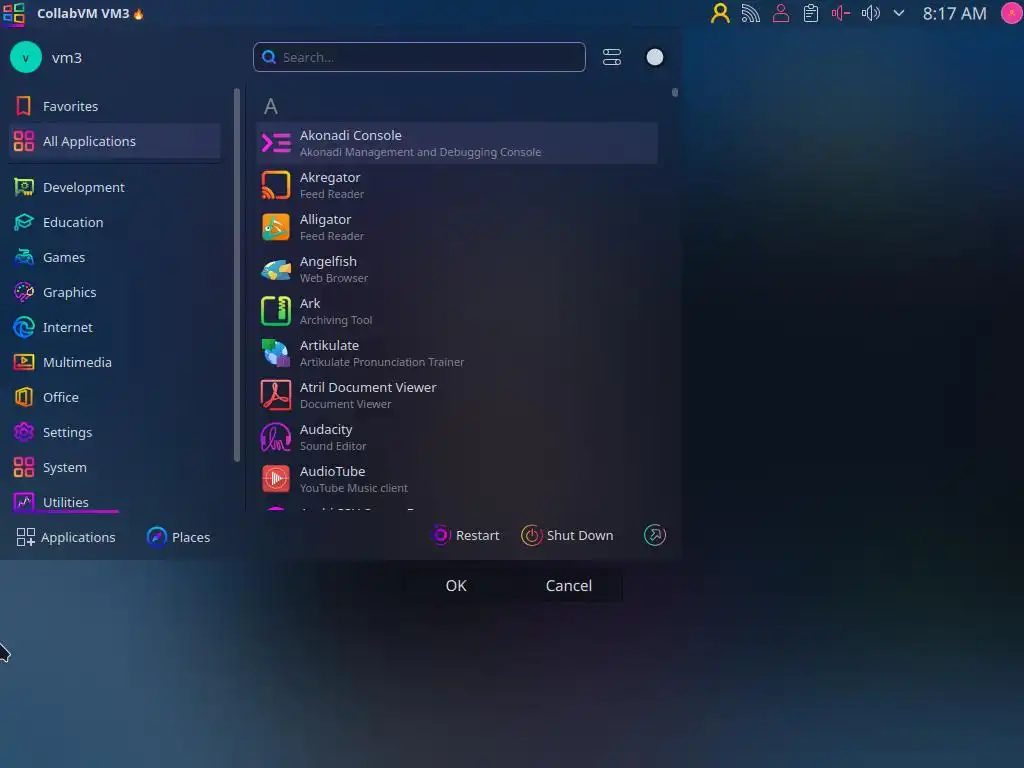Launch Akregator feed reader icon
1024x768 pixels.
[x=276, y=185]
